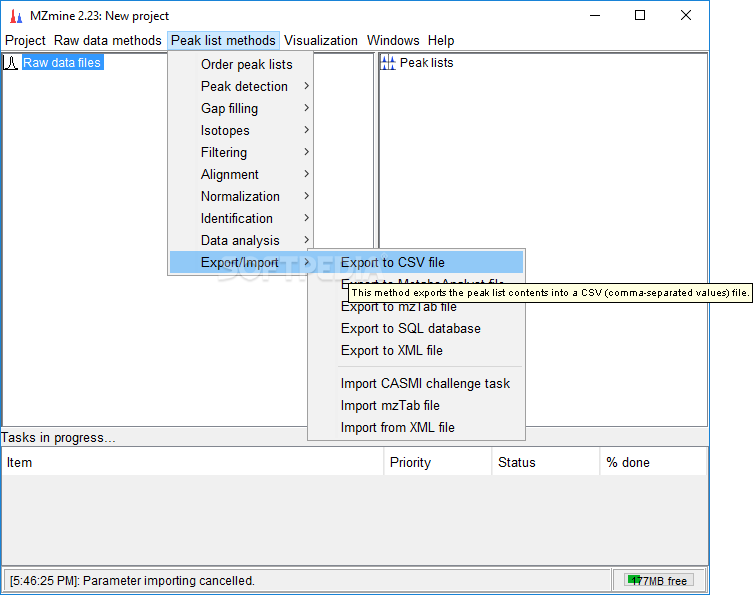Expand the Data analysis submenu
753x595 pixels.
tap(241, 241)
